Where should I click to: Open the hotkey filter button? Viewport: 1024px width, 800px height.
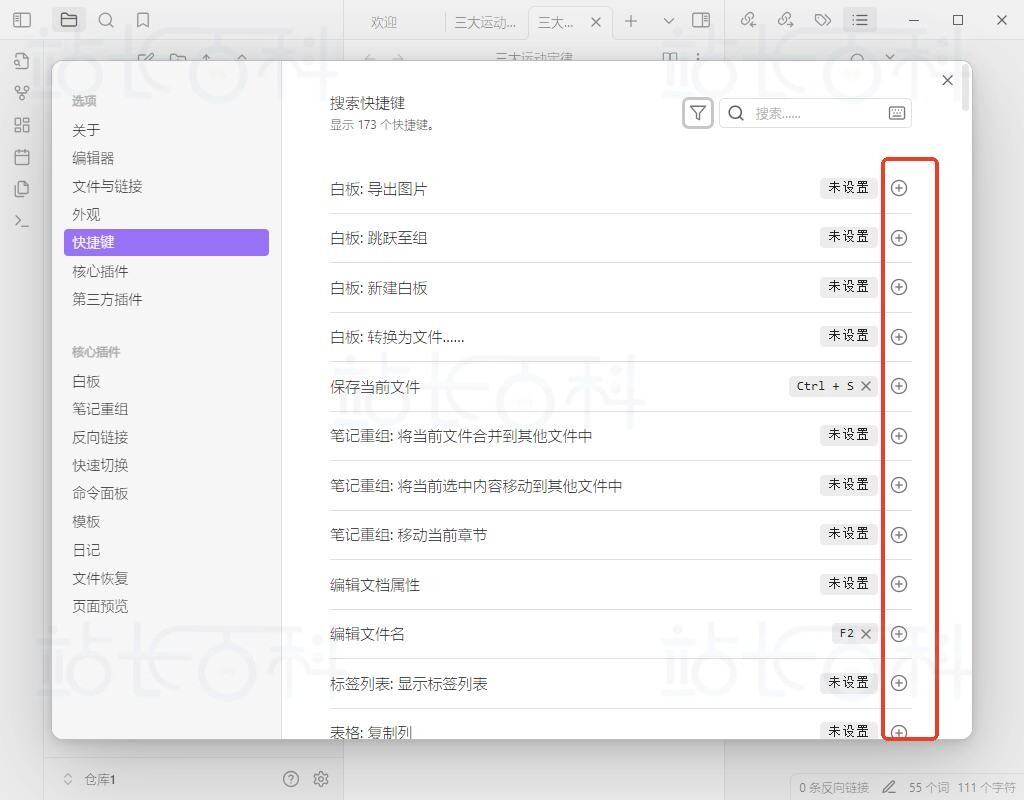698,113
